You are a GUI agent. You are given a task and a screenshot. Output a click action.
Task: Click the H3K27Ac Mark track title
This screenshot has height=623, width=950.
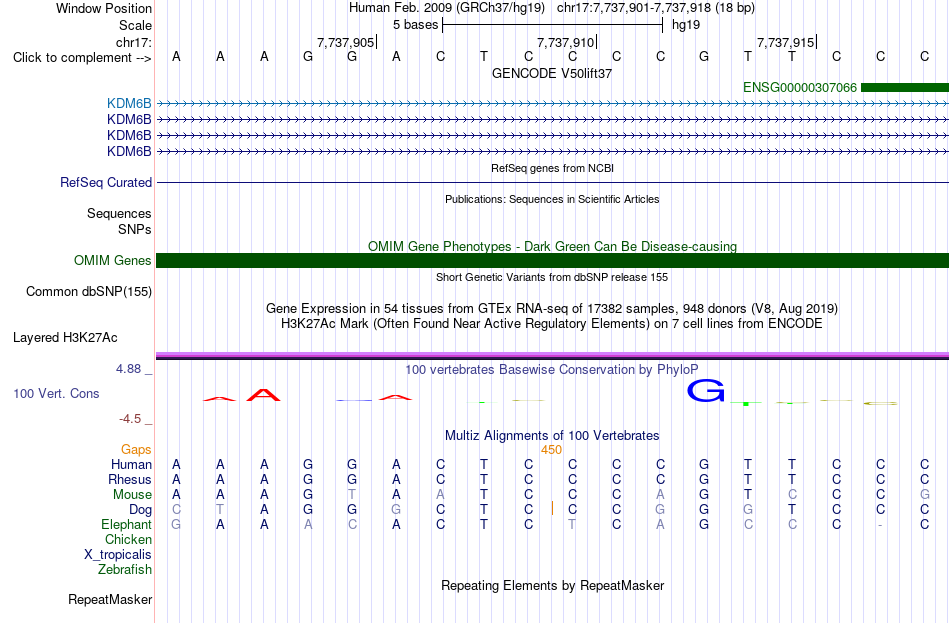(552, 324)
